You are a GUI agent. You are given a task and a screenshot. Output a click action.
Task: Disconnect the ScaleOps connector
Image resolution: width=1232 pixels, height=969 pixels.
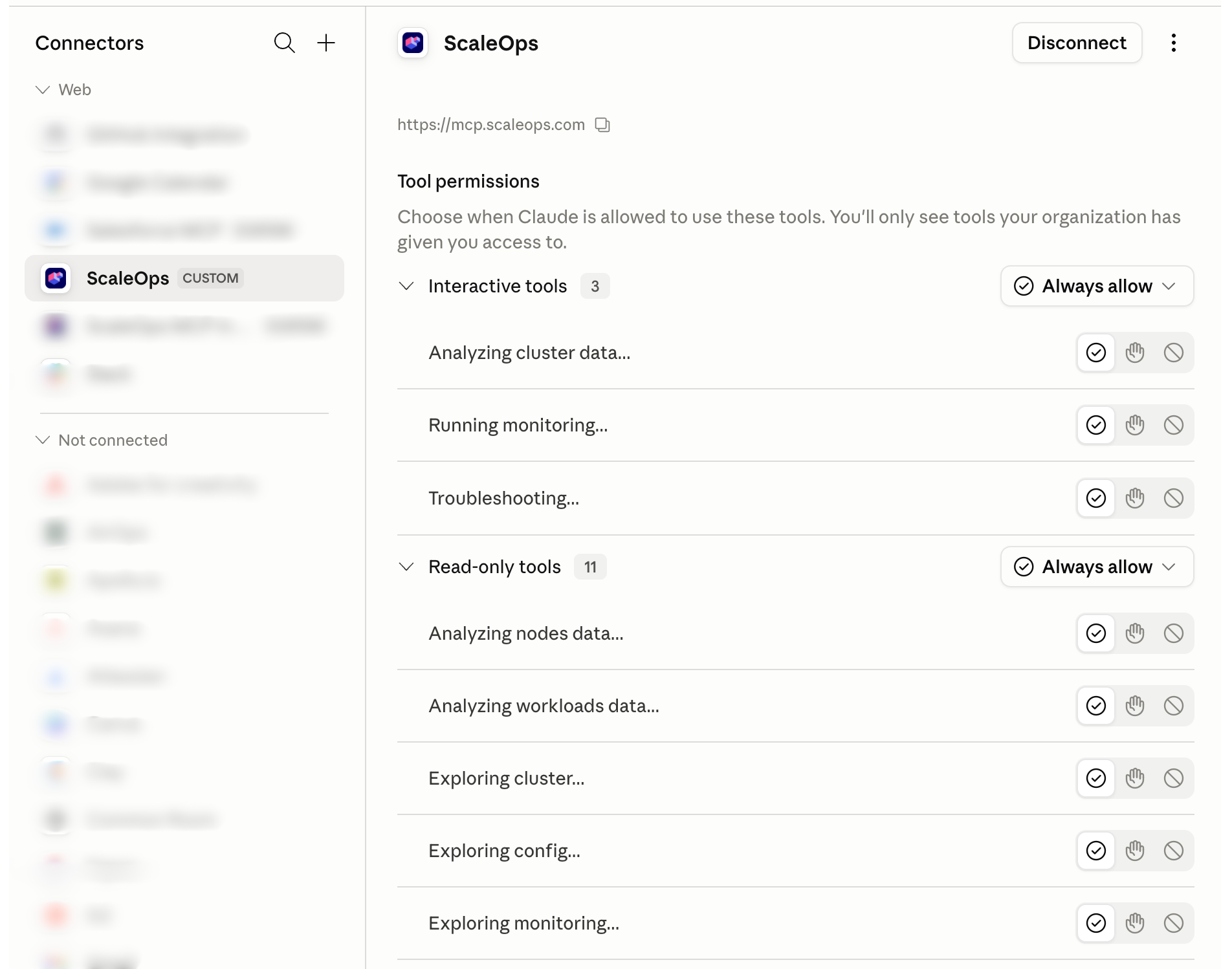[x=1077, y=43]
